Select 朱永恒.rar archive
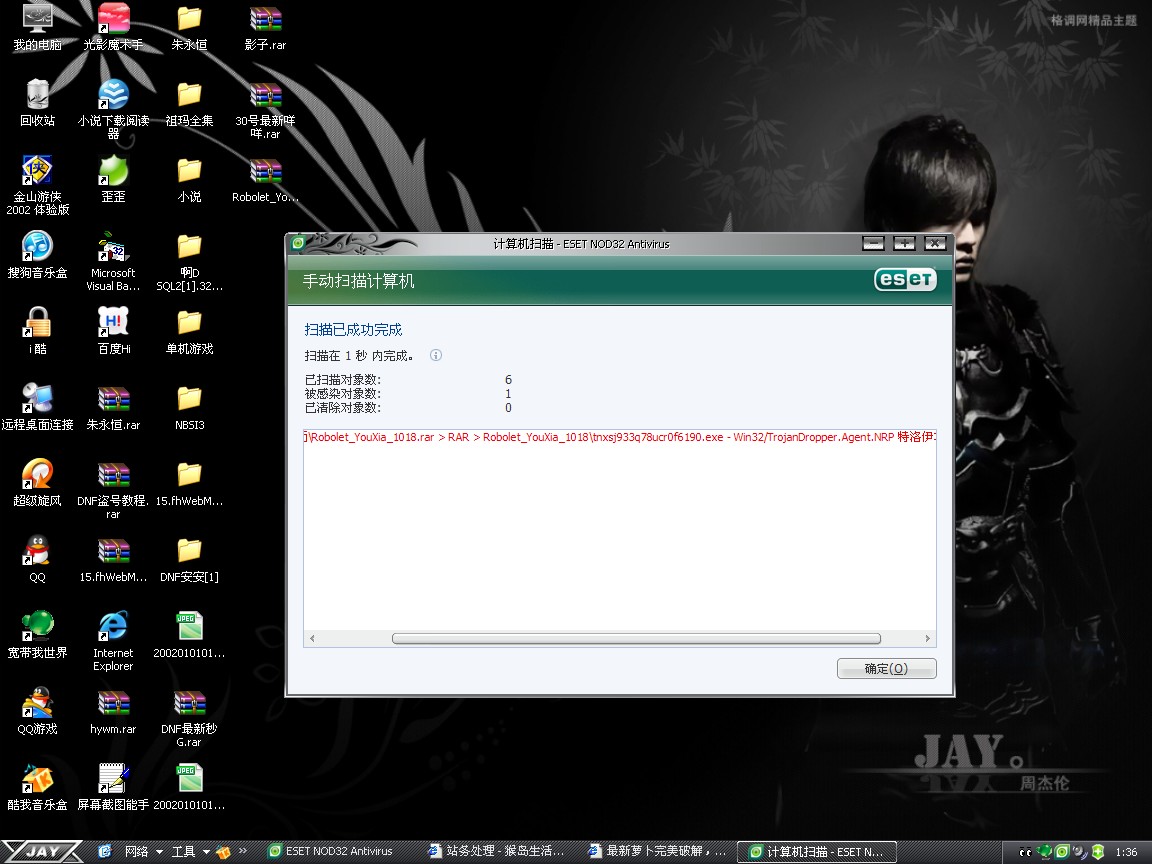 coord(113,406)
